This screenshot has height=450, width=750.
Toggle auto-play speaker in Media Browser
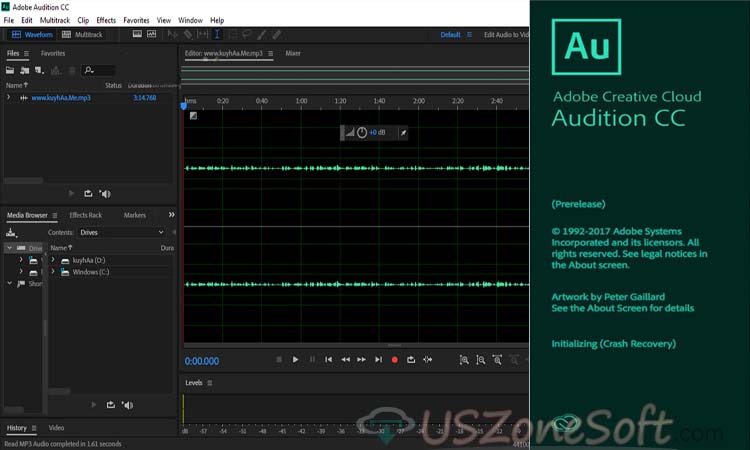[x=127, y=405]
